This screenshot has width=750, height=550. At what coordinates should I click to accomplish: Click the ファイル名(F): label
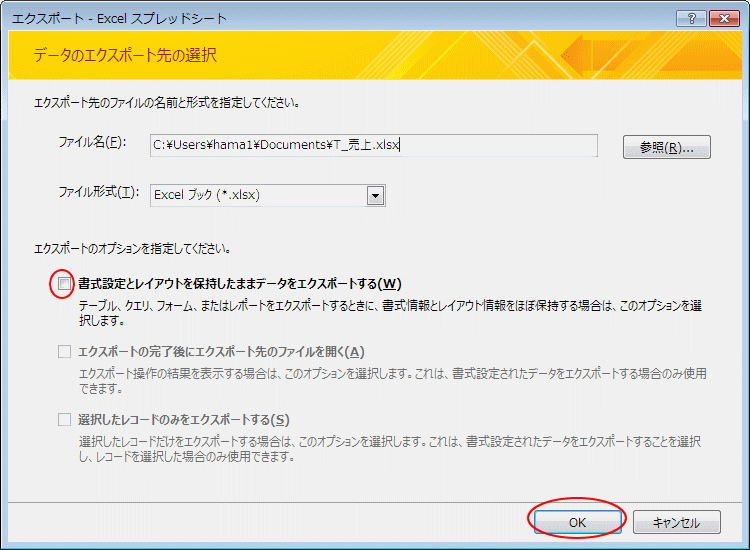[92, 142]
